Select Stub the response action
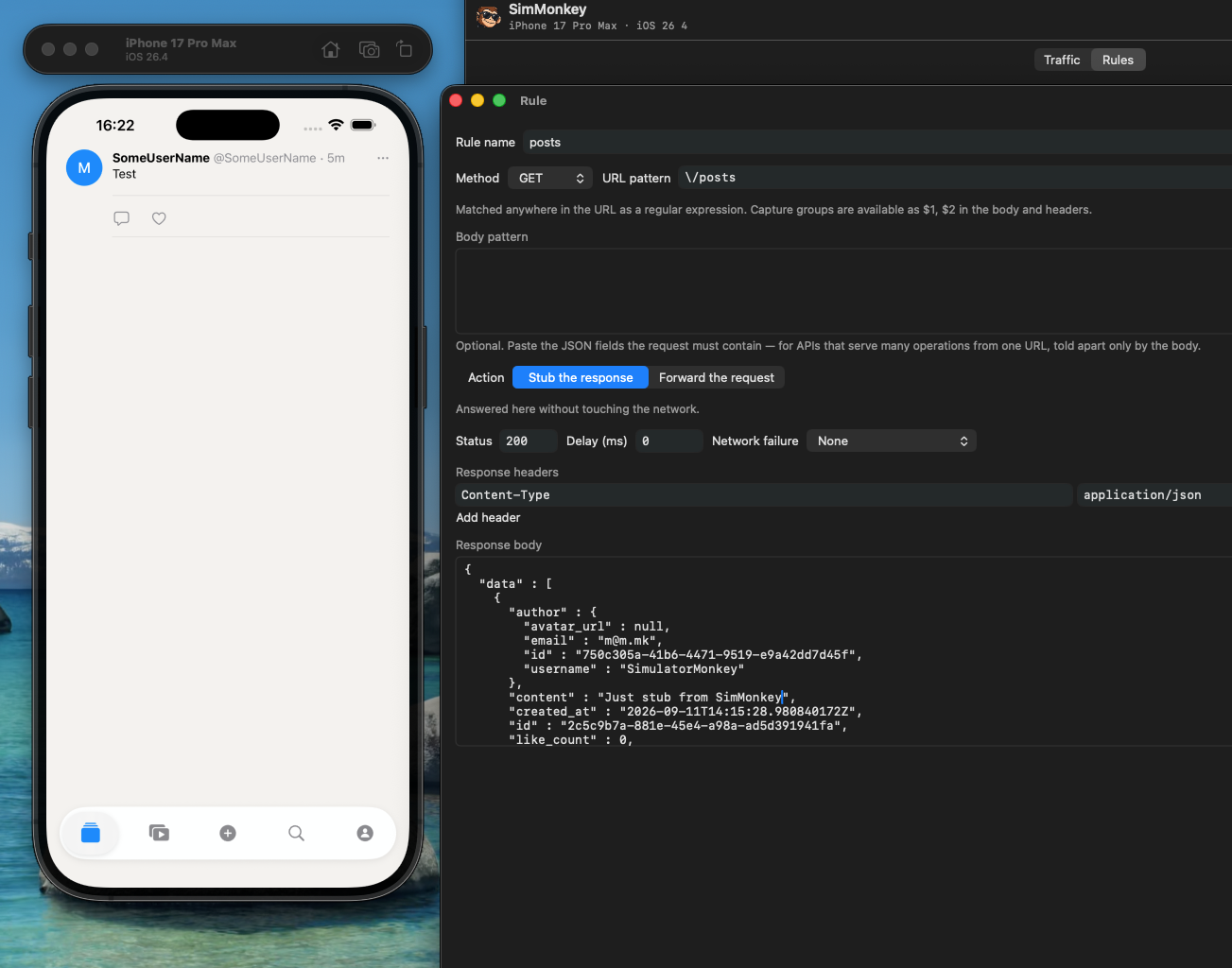1232x968 pixels. tap(581, 377)
